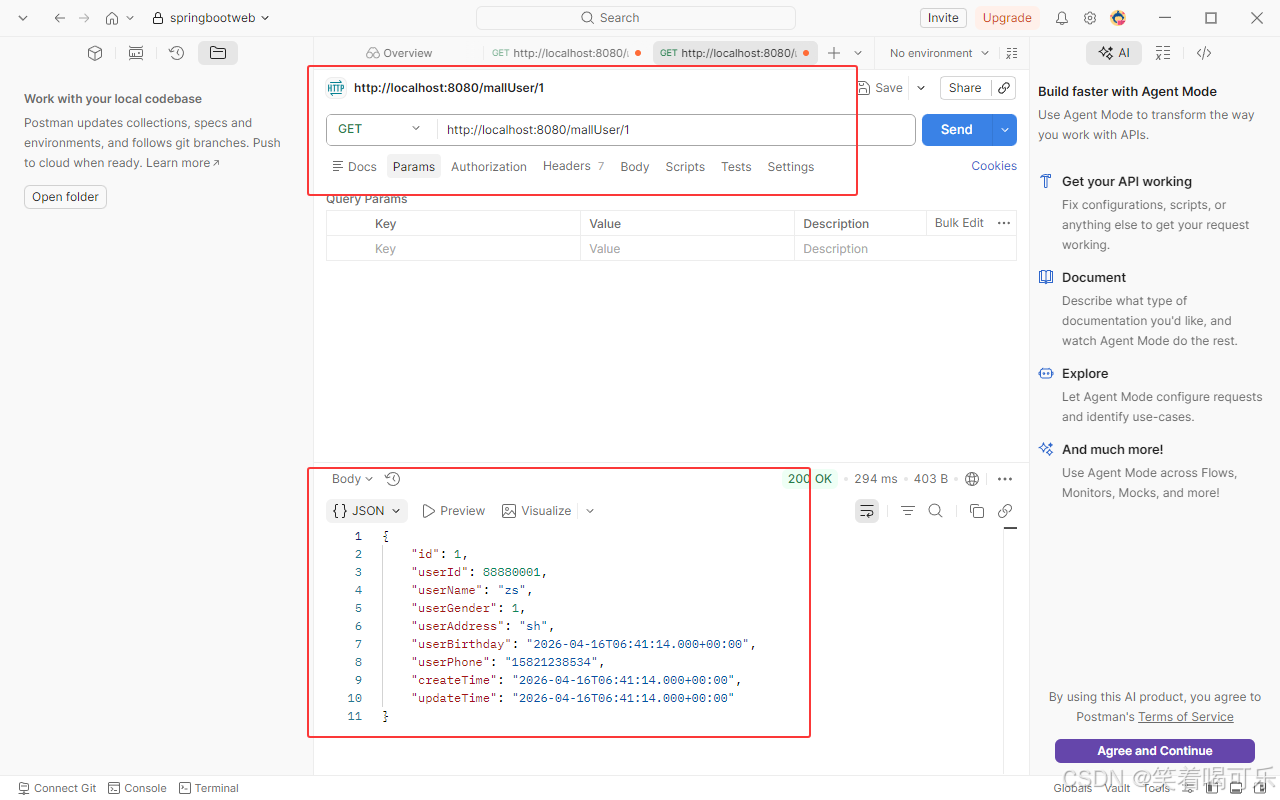Open the No environment selector
Image resolution: width=1280 pixels, height=800 pixels.
point(939,53)
